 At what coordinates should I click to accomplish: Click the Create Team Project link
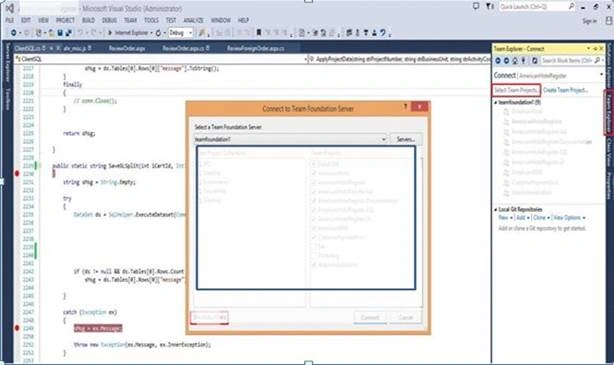click(x=566, y=90)
